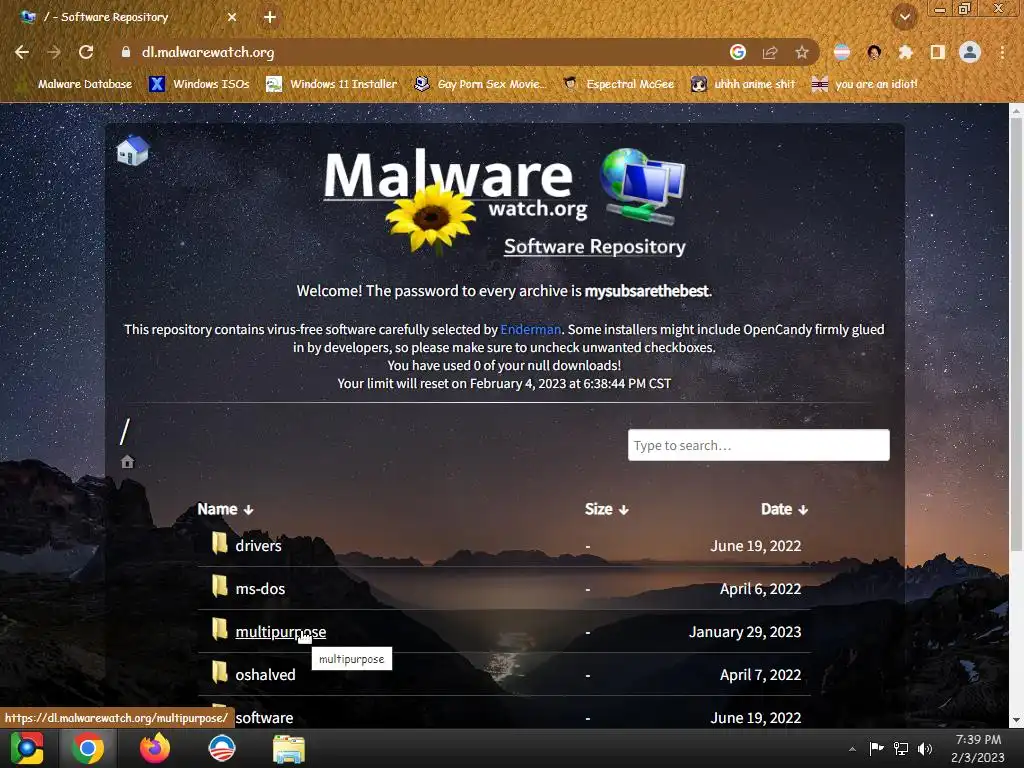Open the Windows 11 Installer bookmark
Screen dimensions: 1024x768
332,84
